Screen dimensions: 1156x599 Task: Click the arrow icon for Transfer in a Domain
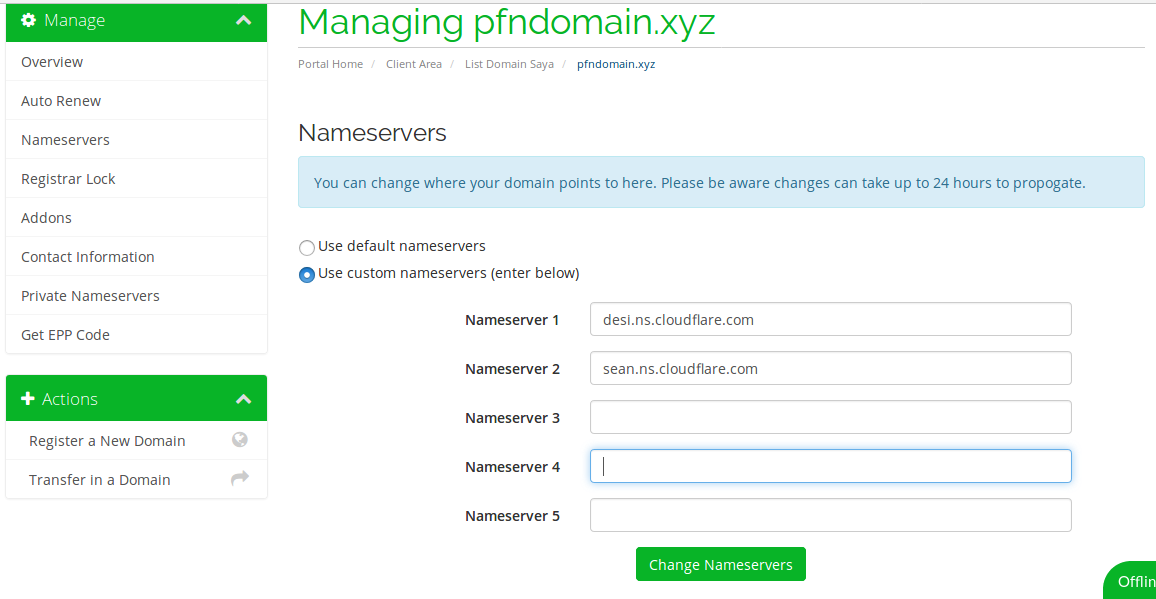point(240,479)
